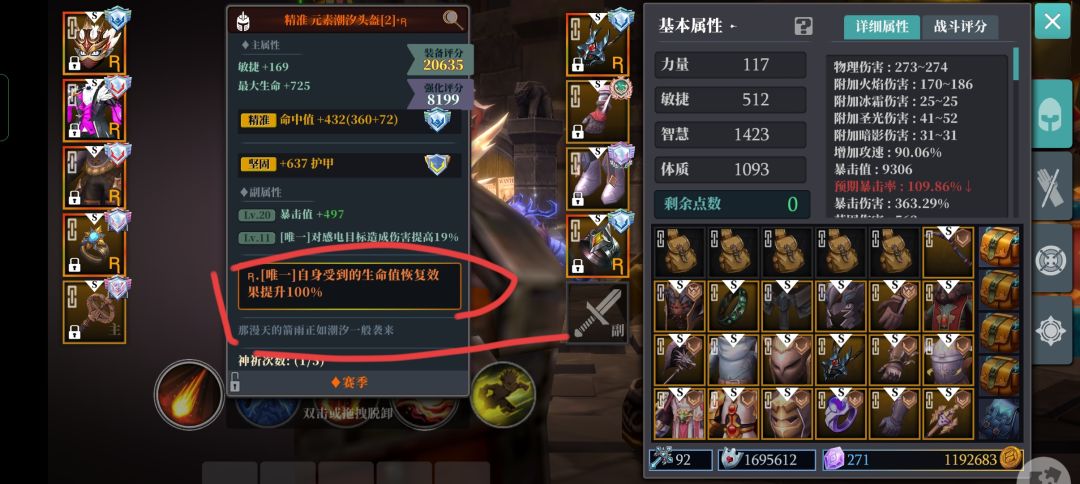Toggle lock on equipped mask helmet slot

point(74,63)
